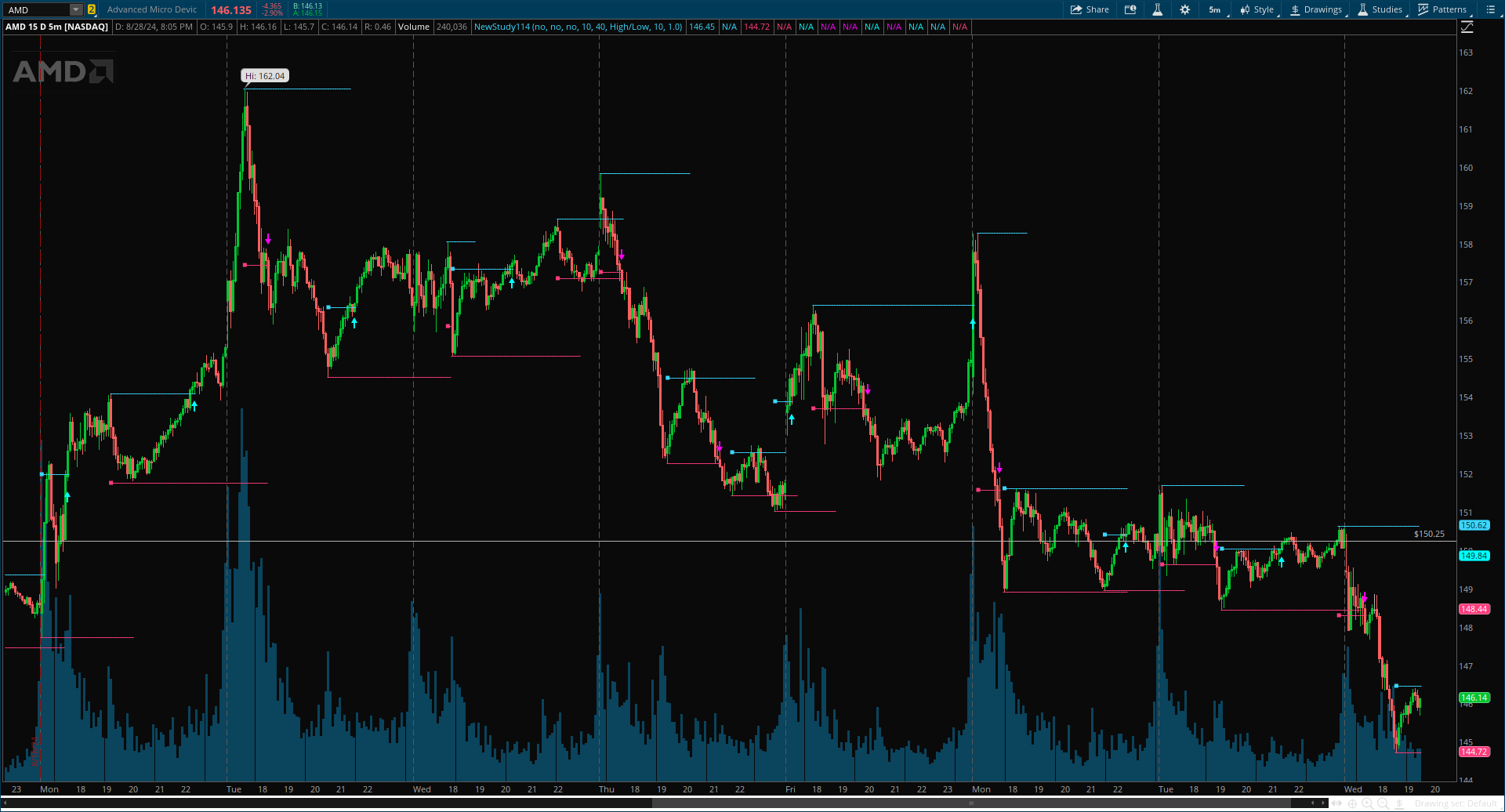Open the Share menu
The width and height of the screenshot is (1505, 812).
point(1090,9)
